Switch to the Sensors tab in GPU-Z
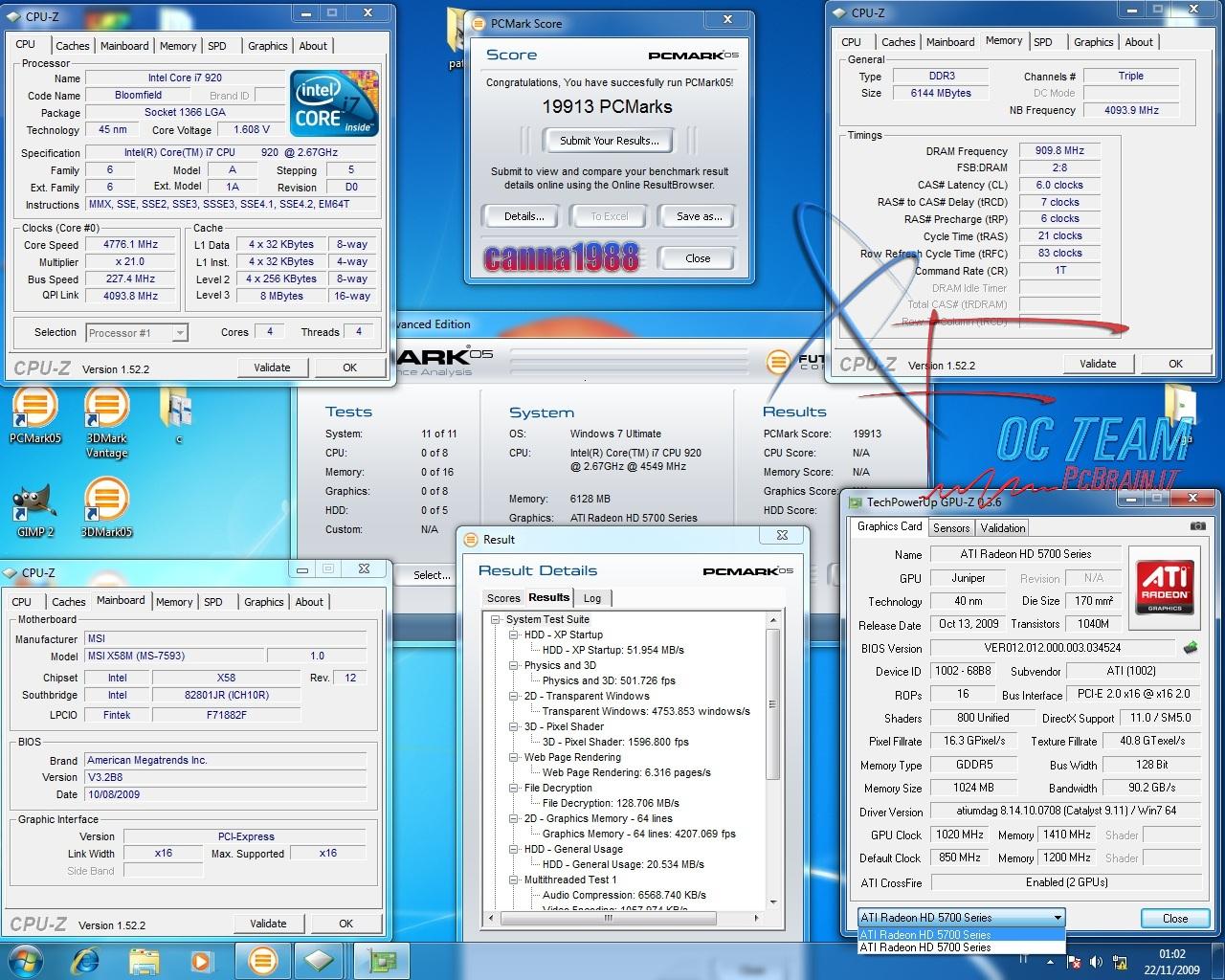The image size is (1225, 980). pyautogui.click(x=951, y=527)
